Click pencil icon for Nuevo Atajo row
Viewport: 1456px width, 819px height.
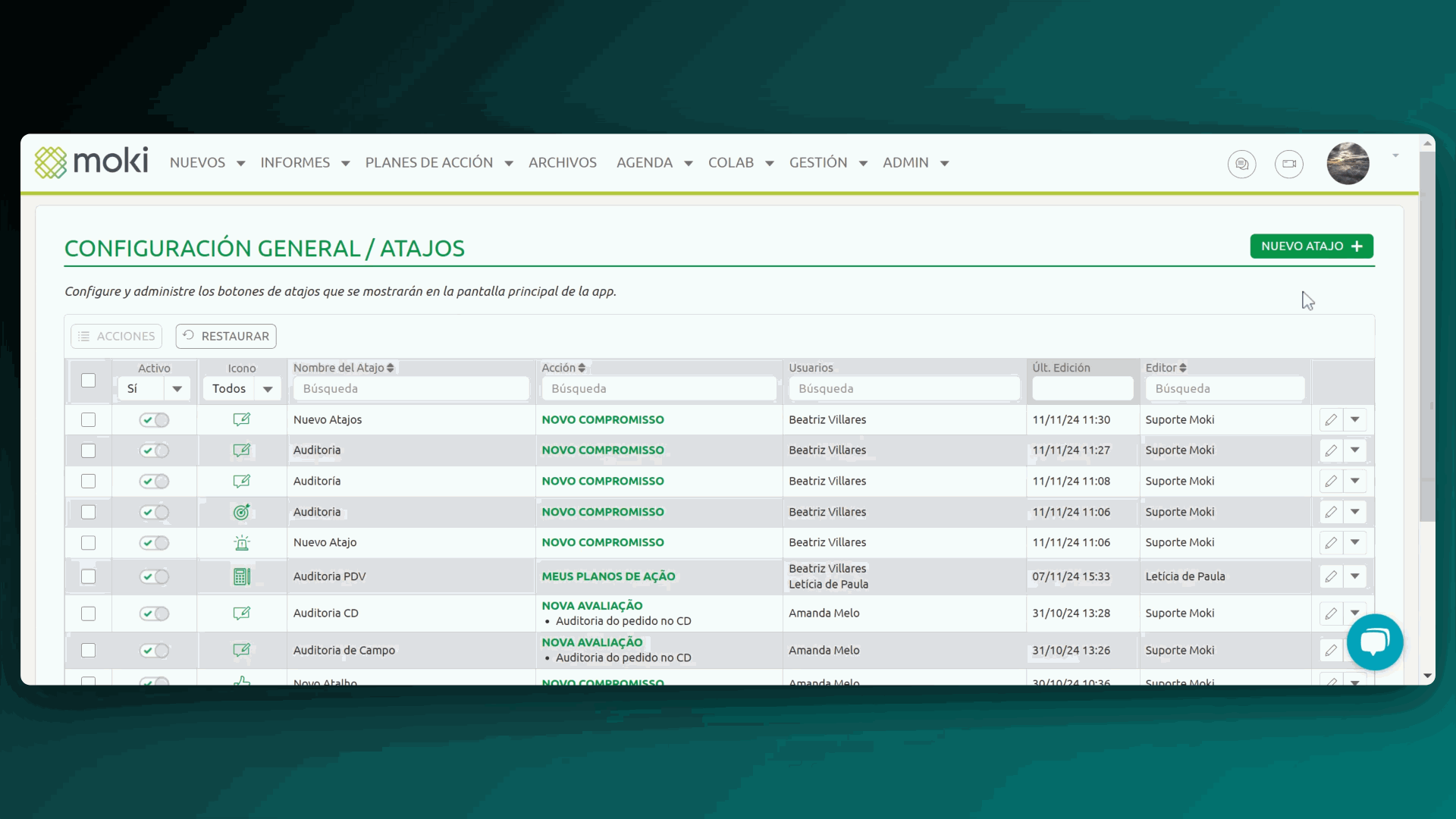pyautogui.click(x=1331, y=543)
